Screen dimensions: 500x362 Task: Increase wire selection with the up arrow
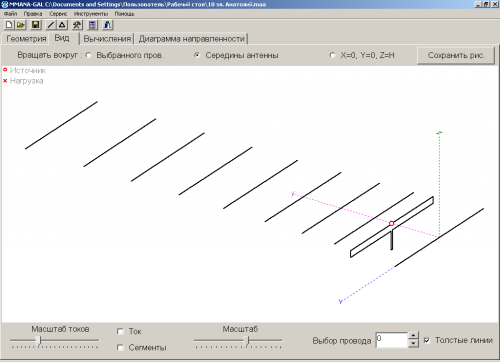[x=413, y=336]
